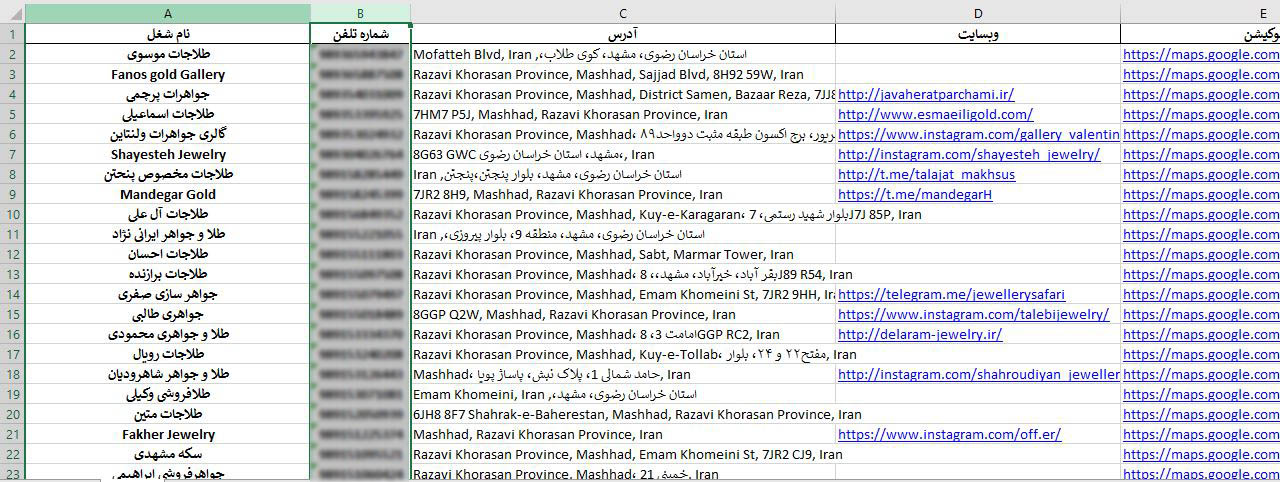Click column C header letter
The image size is (1280, 482).
pos(622,13)
